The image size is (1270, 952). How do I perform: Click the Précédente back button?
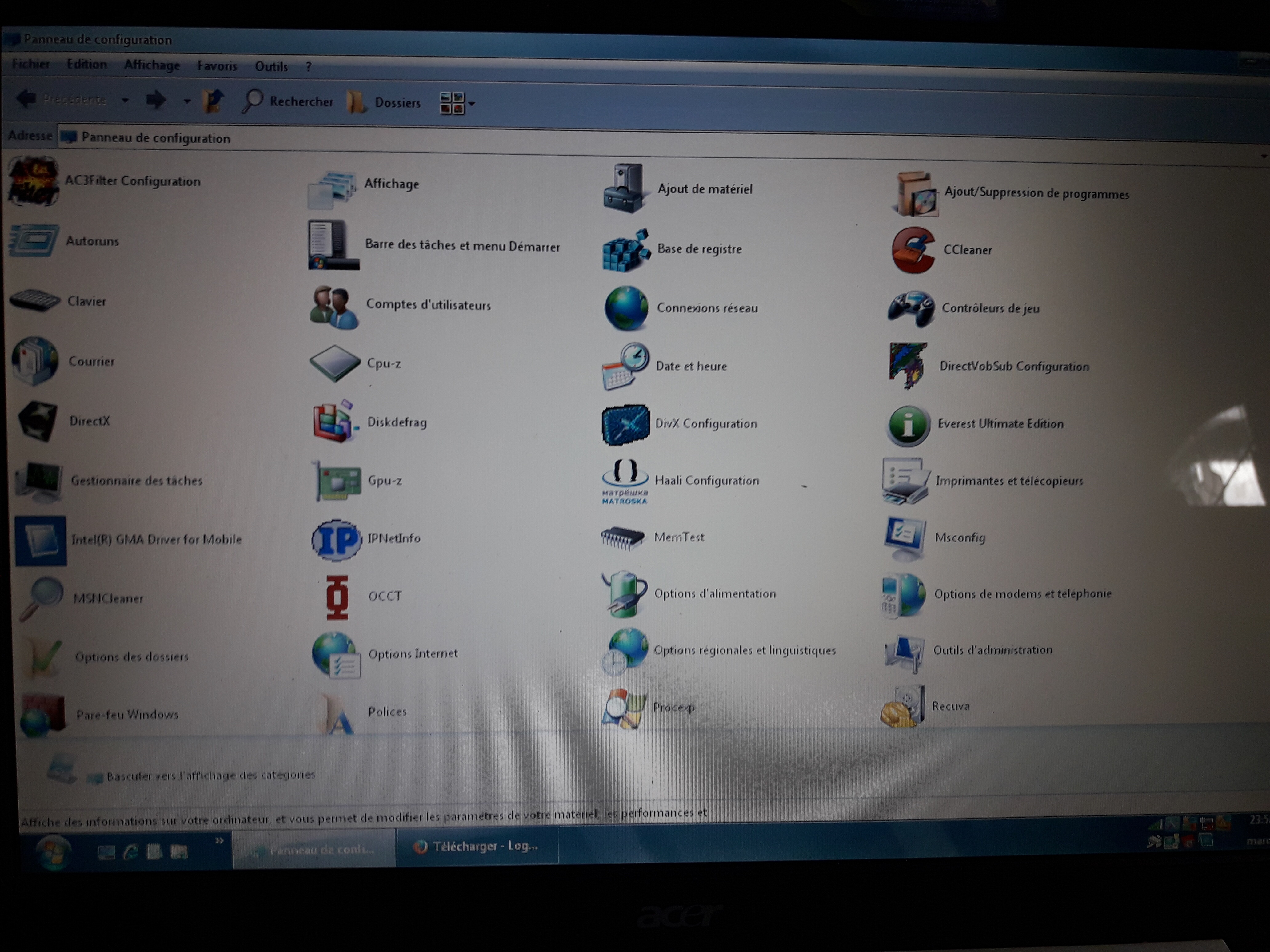point(62,100)
